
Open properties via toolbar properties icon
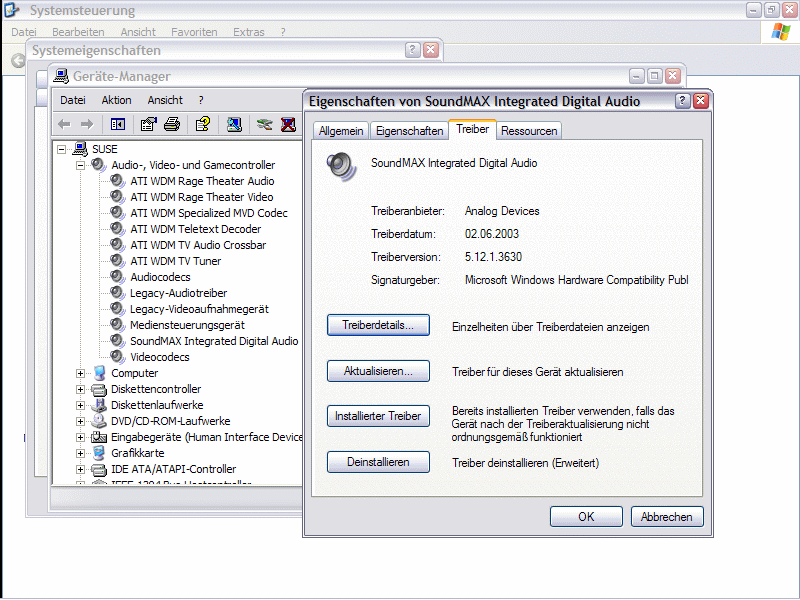click(x=148, y=124)
